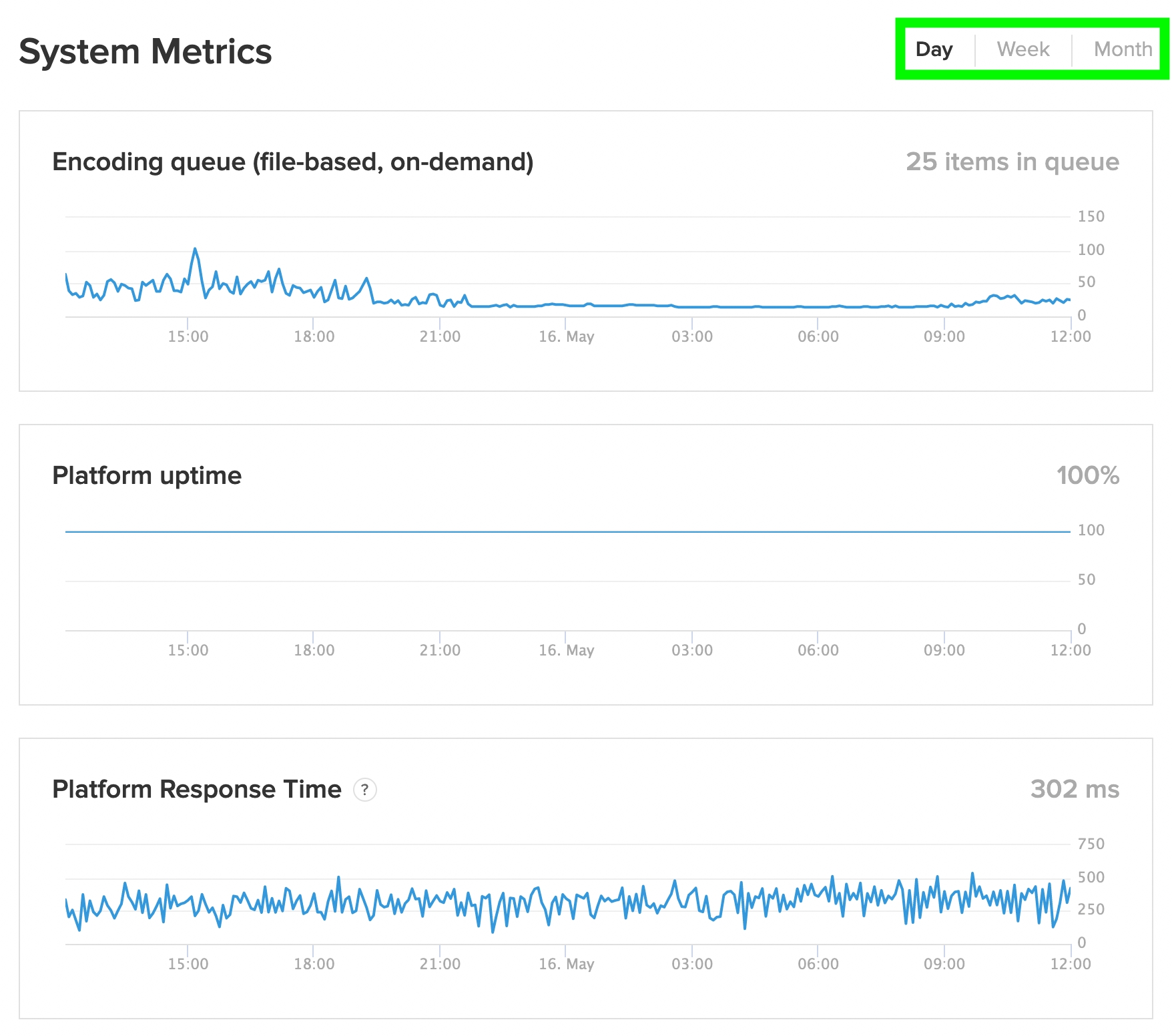
Task: Click the highest peak in Encoding queue chart
Action: [195, 249]
